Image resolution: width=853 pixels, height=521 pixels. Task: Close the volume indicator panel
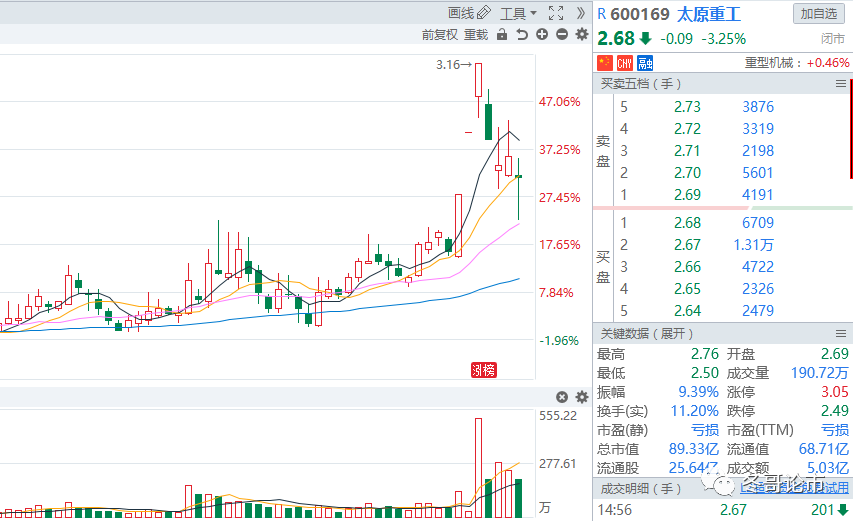(562, 397)
